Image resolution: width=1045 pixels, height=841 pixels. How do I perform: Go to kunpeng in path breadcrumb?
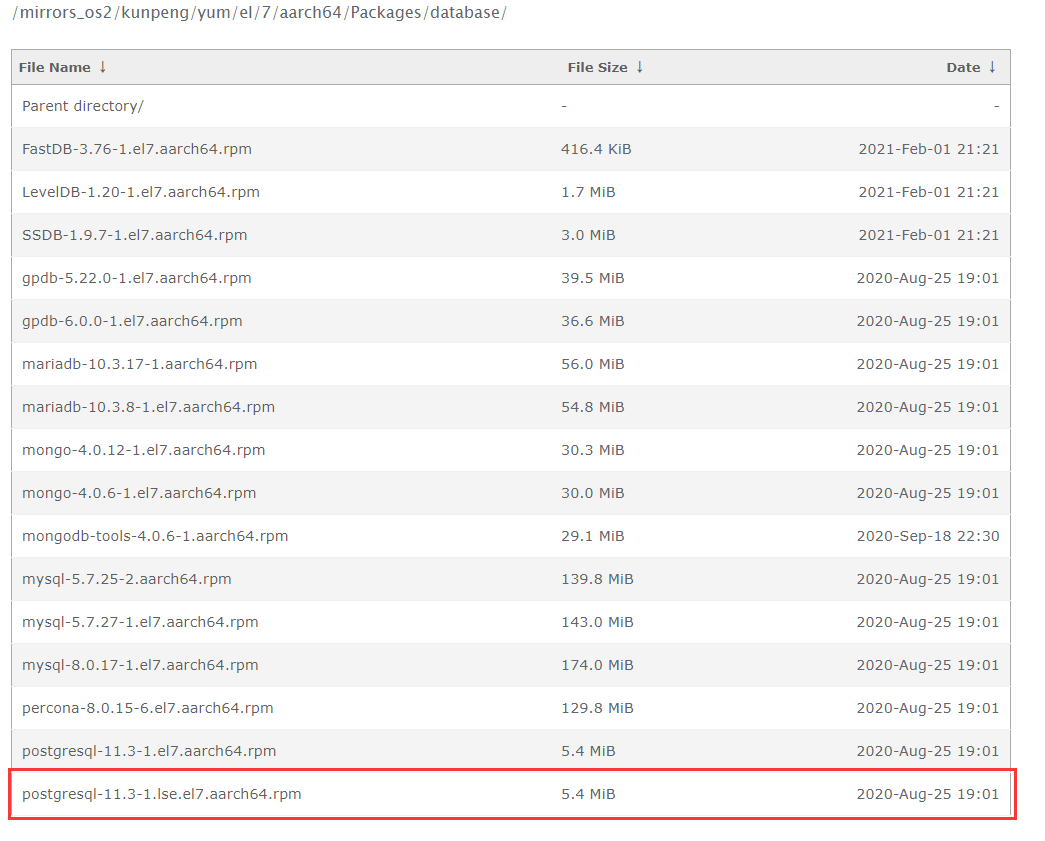155,13
